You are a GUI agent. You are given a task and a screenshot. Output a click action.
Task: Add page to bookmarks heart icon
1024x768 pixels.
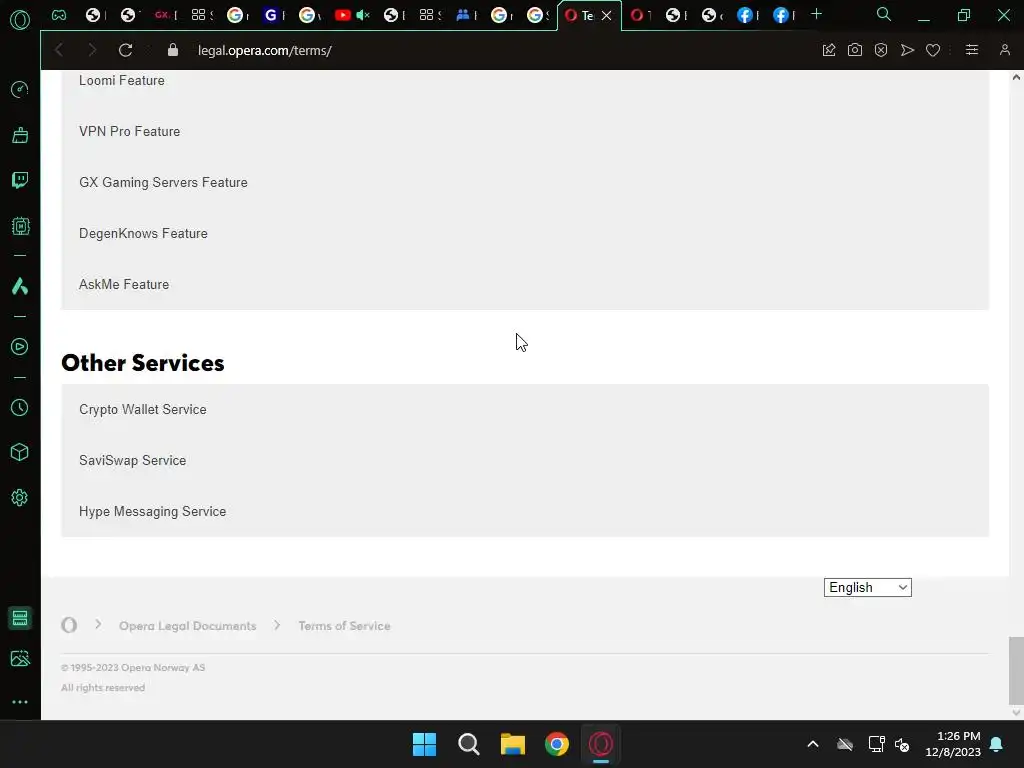933,50
